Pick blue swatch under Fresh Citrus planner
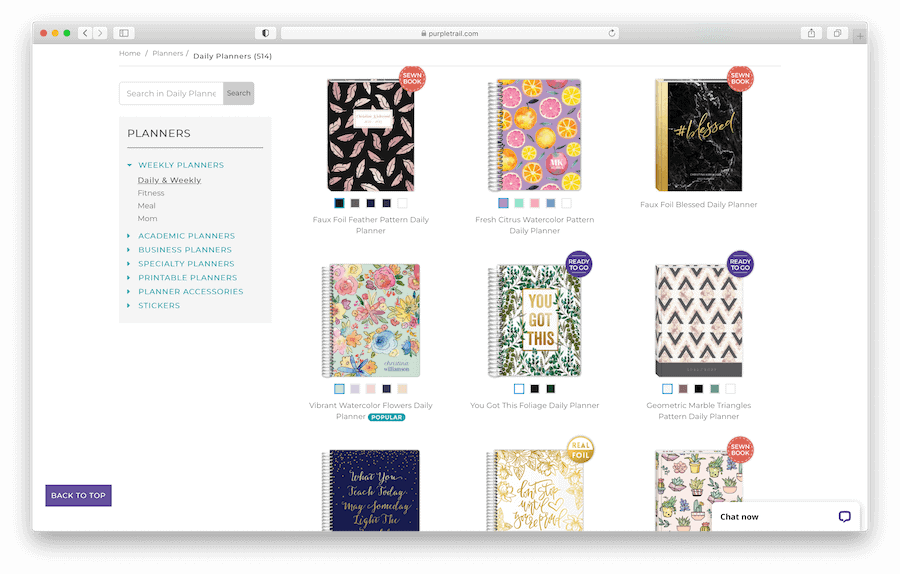 550,203
